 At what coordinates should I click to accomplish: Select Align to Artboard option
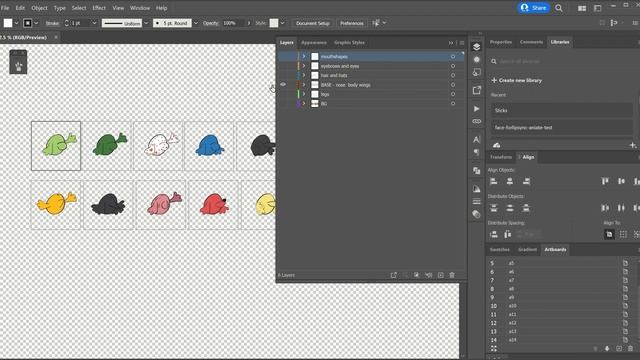click(609, 234)
